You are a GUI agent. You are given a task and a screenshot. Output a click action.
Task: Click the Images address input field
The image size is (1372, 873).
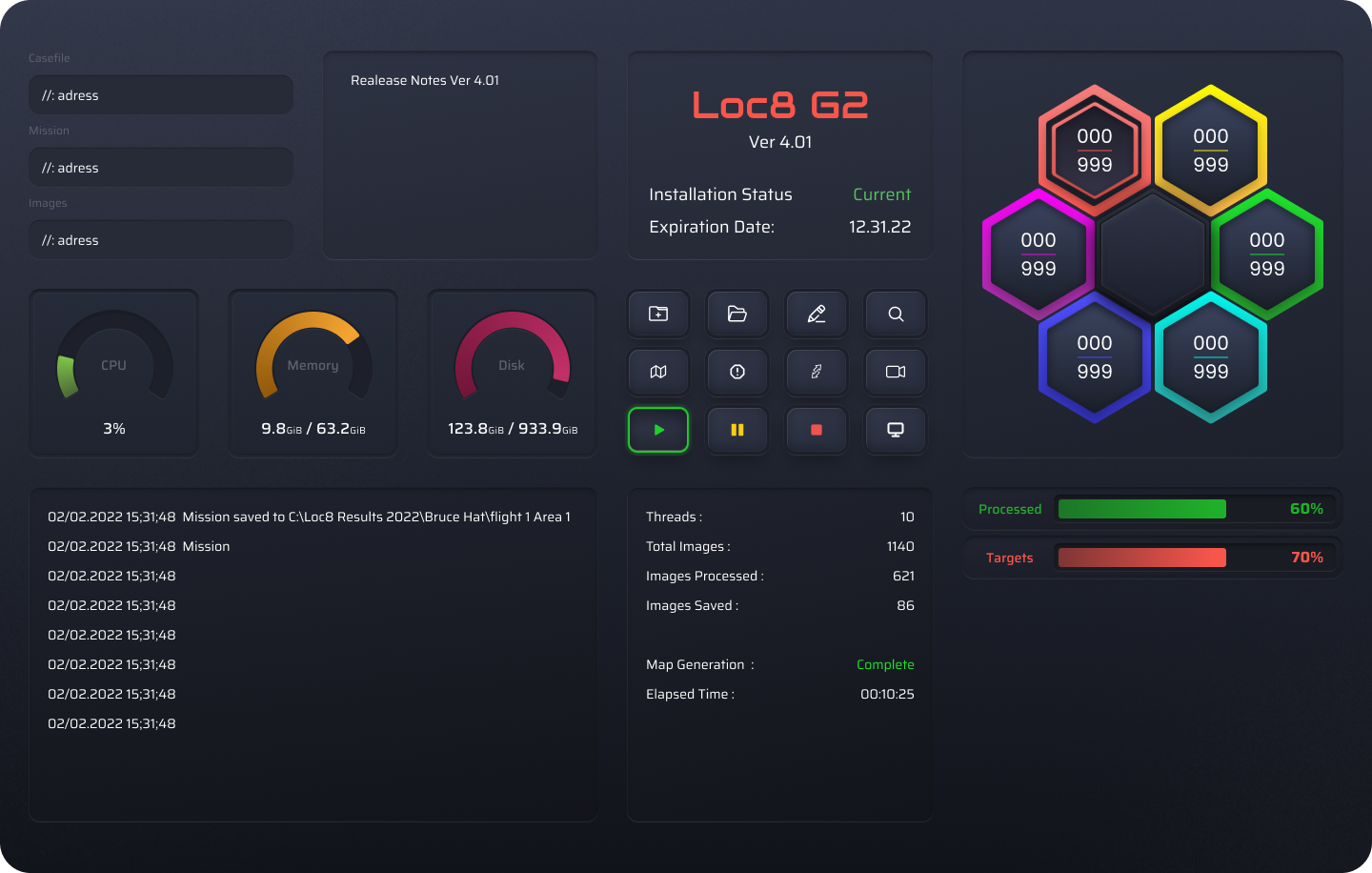(161, 240)
